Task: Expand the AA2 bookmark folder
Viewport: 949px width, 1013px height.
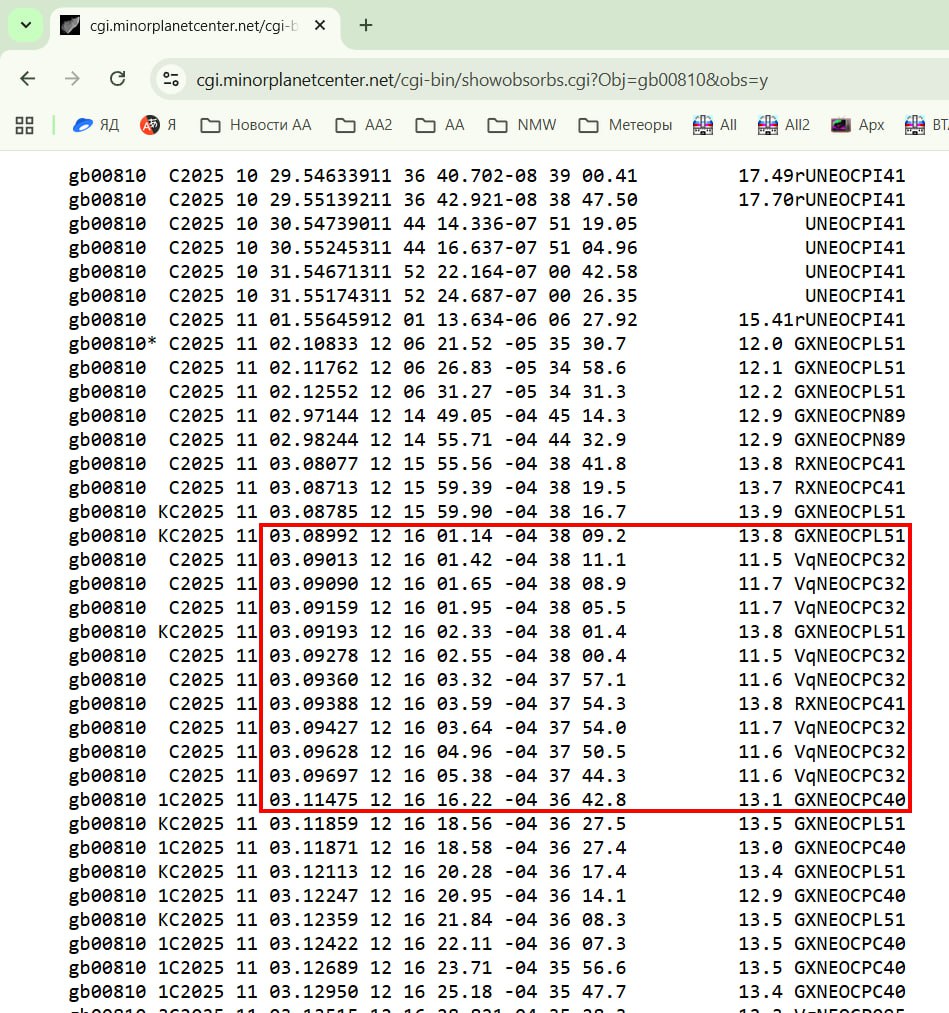Action: pos(364,125)
